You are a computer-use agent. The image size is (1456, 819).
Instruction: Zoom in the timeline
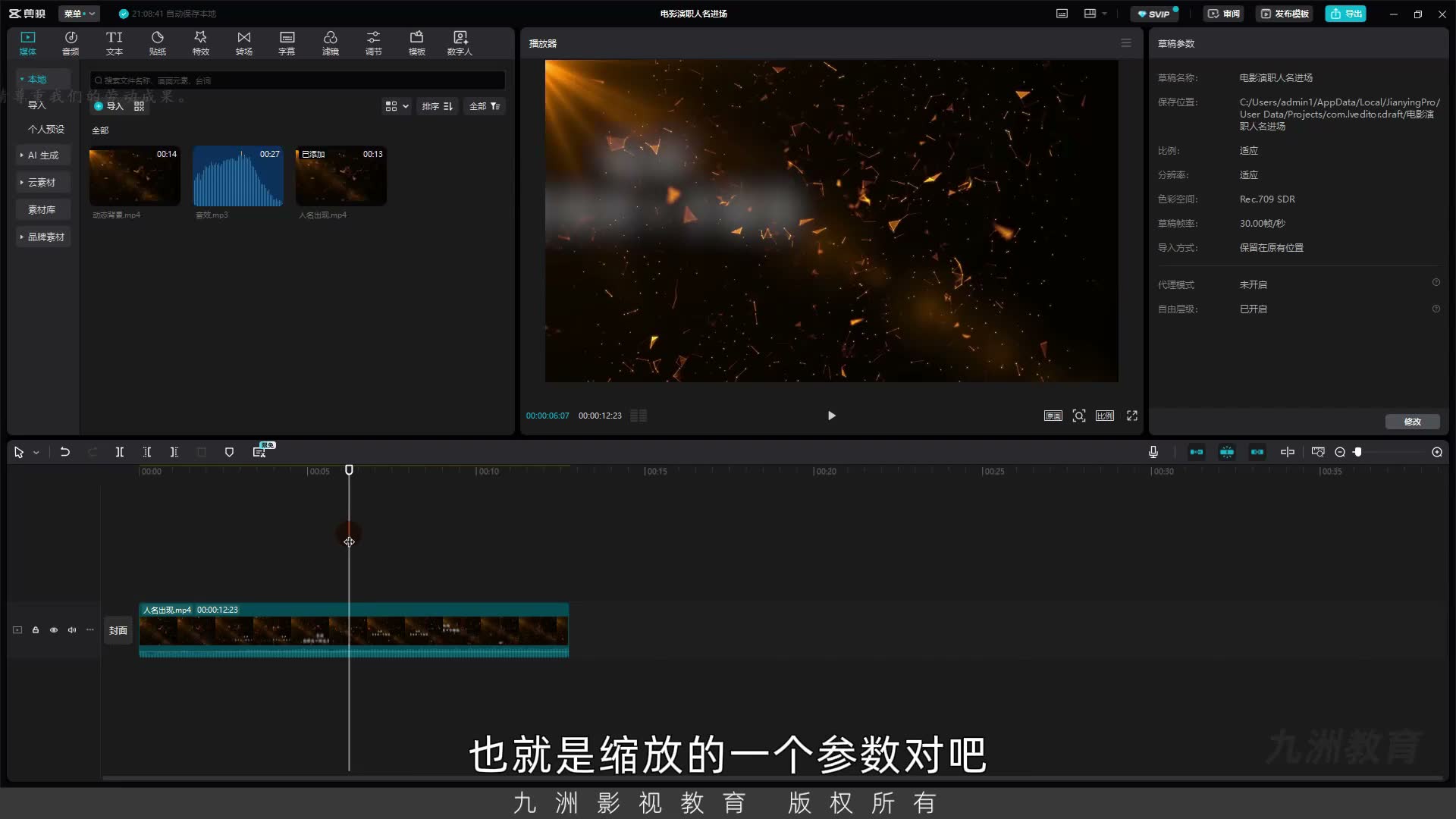(x=1437, y=452)
